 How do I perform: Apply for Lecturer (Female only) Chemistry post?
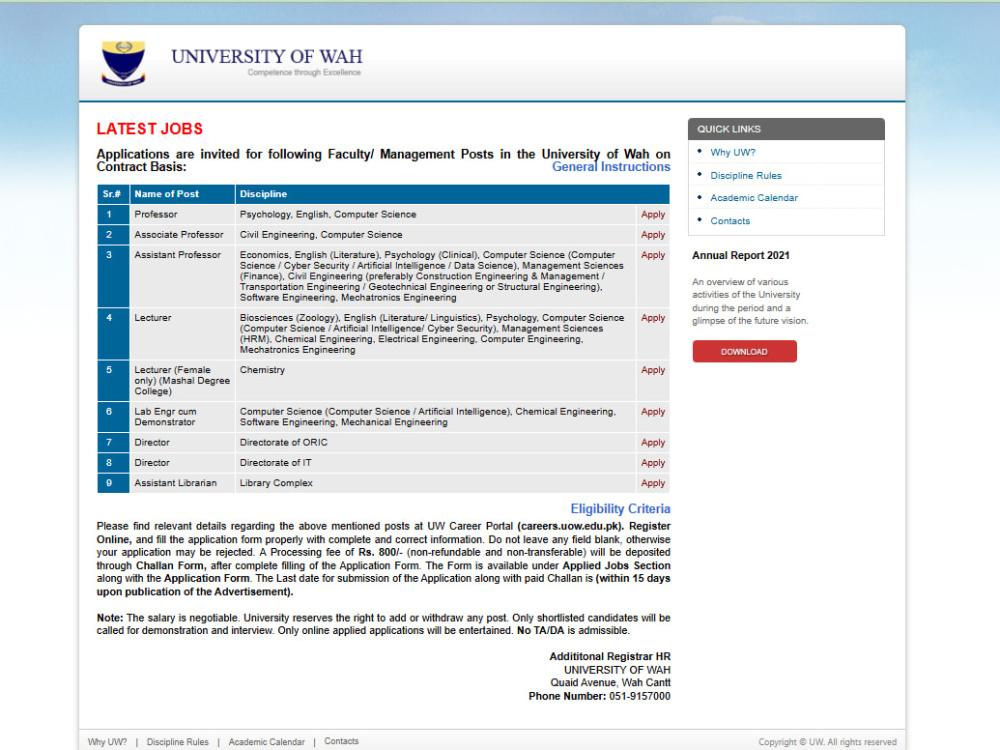[x=653, y=370]
